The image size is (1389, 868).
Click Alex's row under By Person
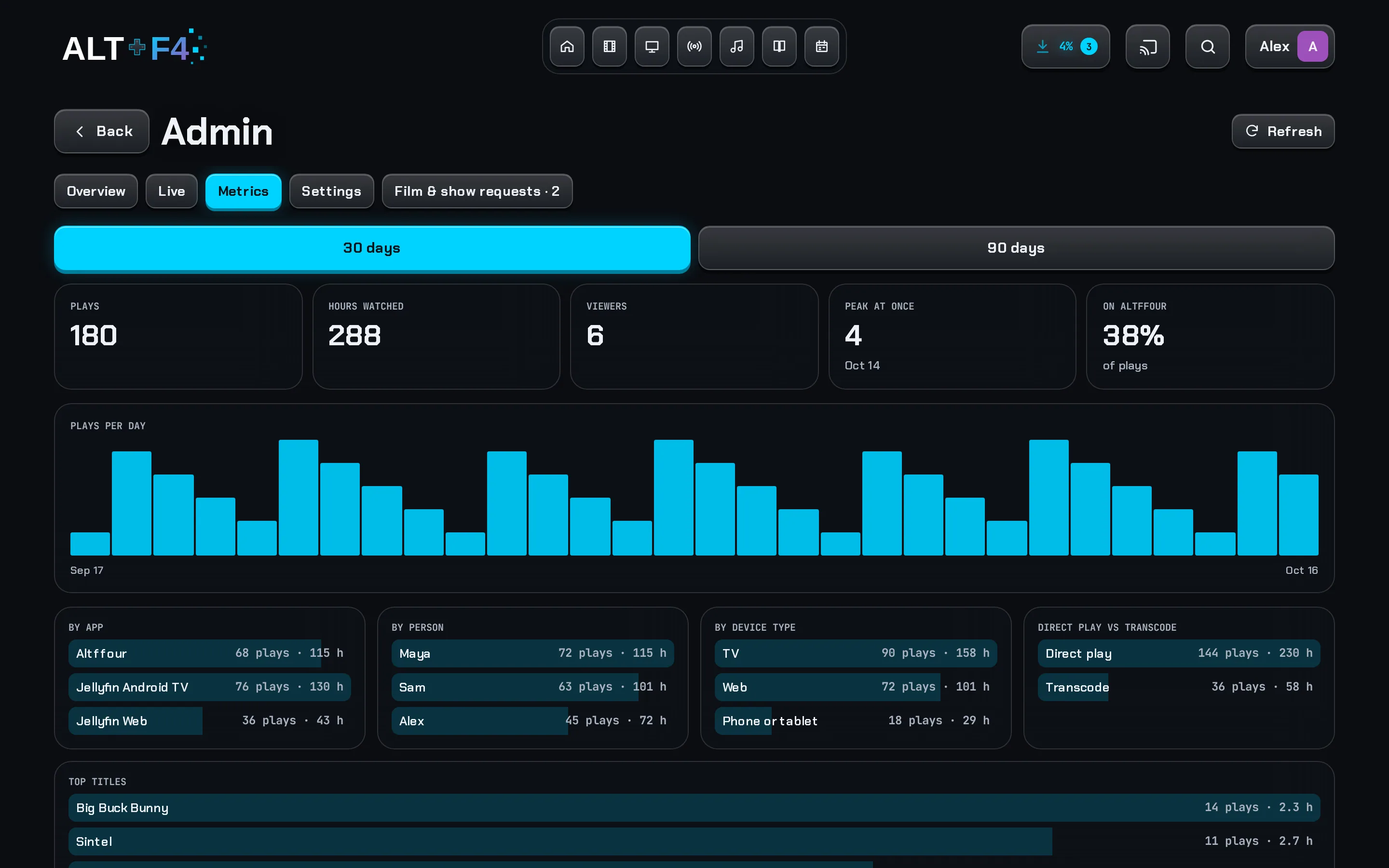532,721
